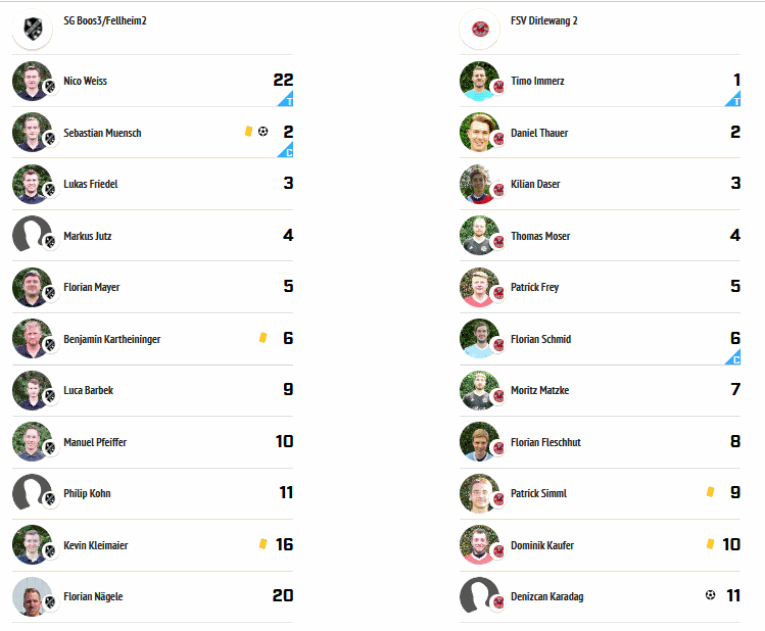This screenshot has width=765, height=631.
Task: Click Sebastian Muensch's goal ball icon
Action: [x=263, y=131]
